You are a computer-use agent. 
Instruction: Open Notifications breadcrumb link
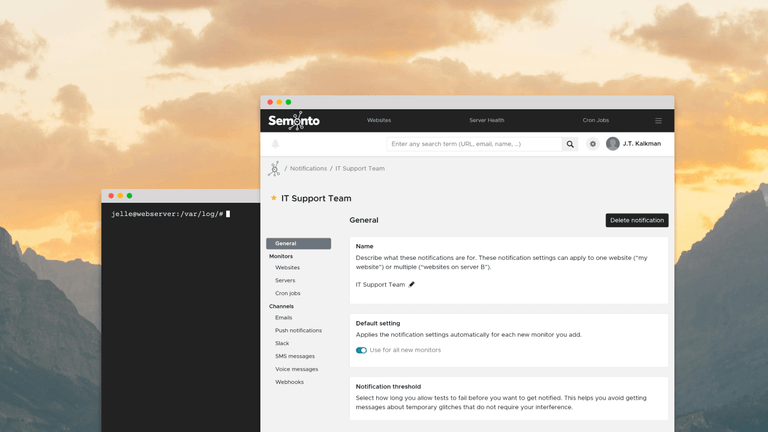(x=308, y=168)
